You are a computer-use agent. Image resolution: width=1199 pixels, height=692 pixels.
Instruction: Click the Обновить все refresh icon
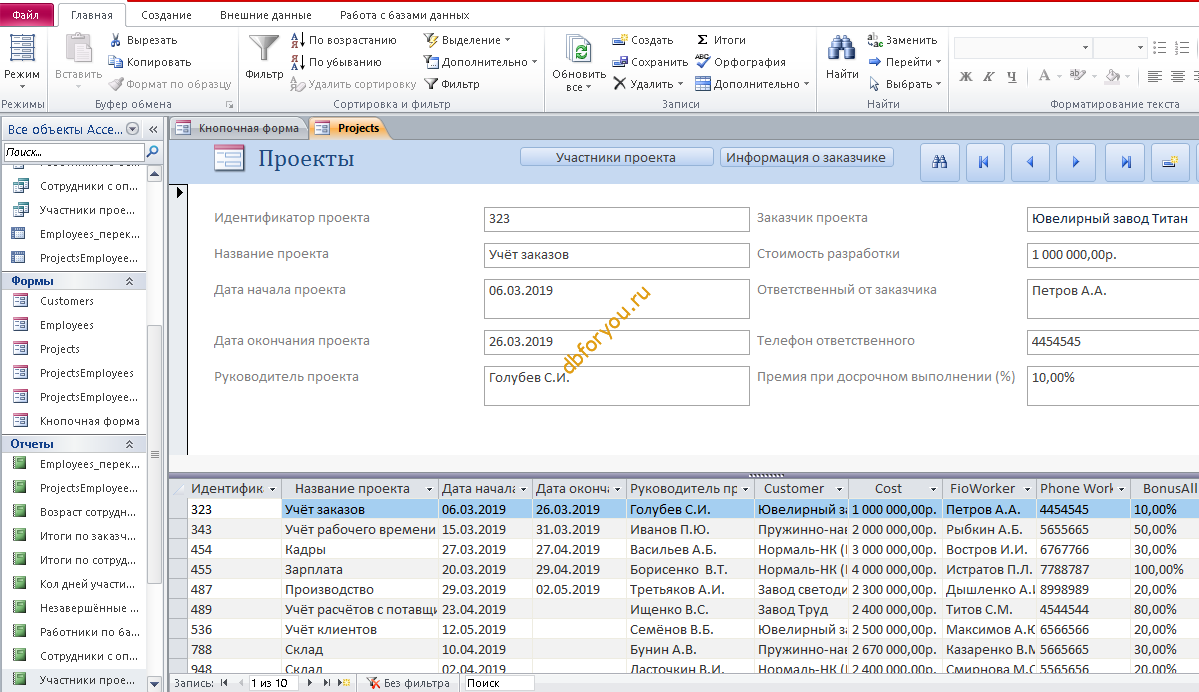579,50
